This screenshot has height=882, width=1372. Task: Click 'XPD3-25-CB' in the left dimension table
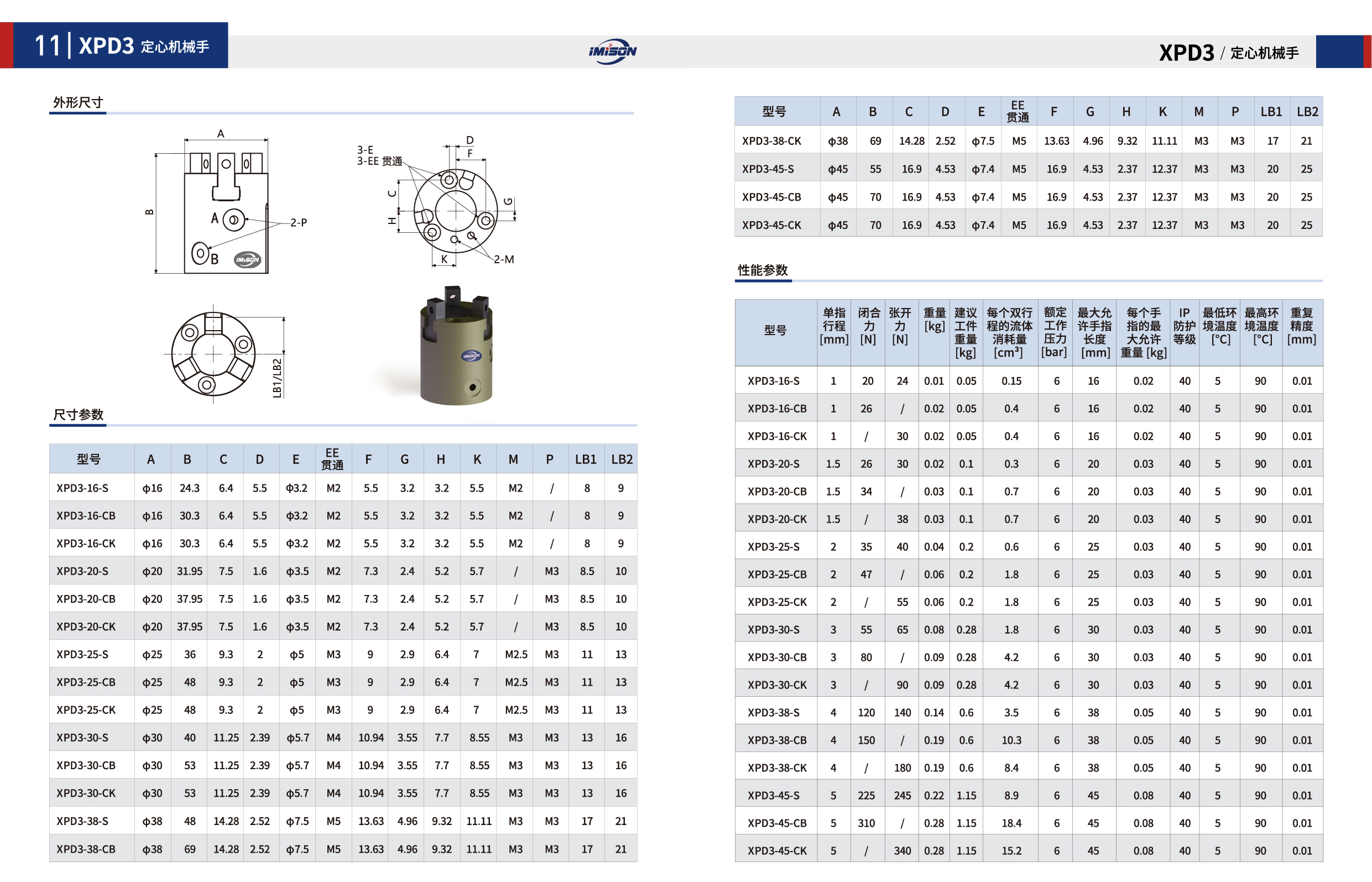click(x=86, y=682)
